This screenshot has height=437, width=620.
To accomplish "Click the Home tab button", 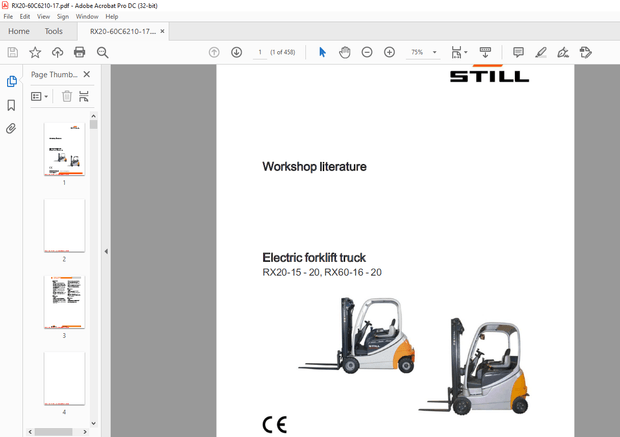I will 18,31.
